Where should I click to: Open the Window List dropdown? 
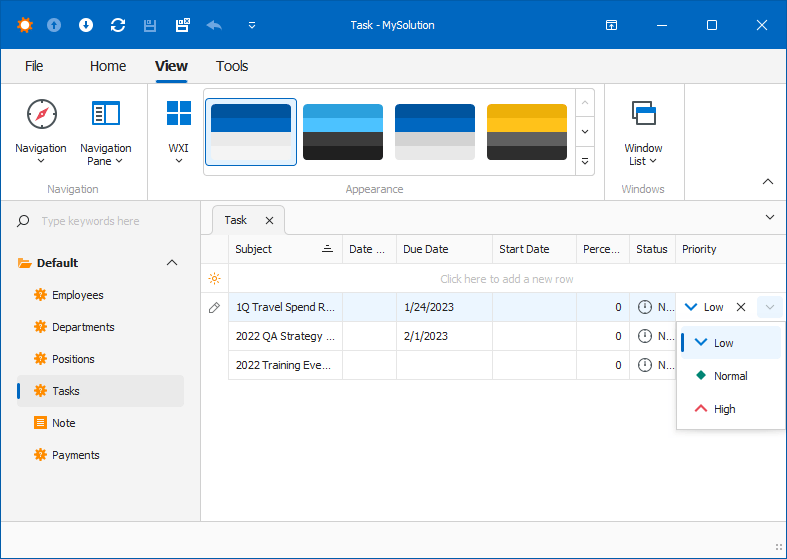(643, 132)
